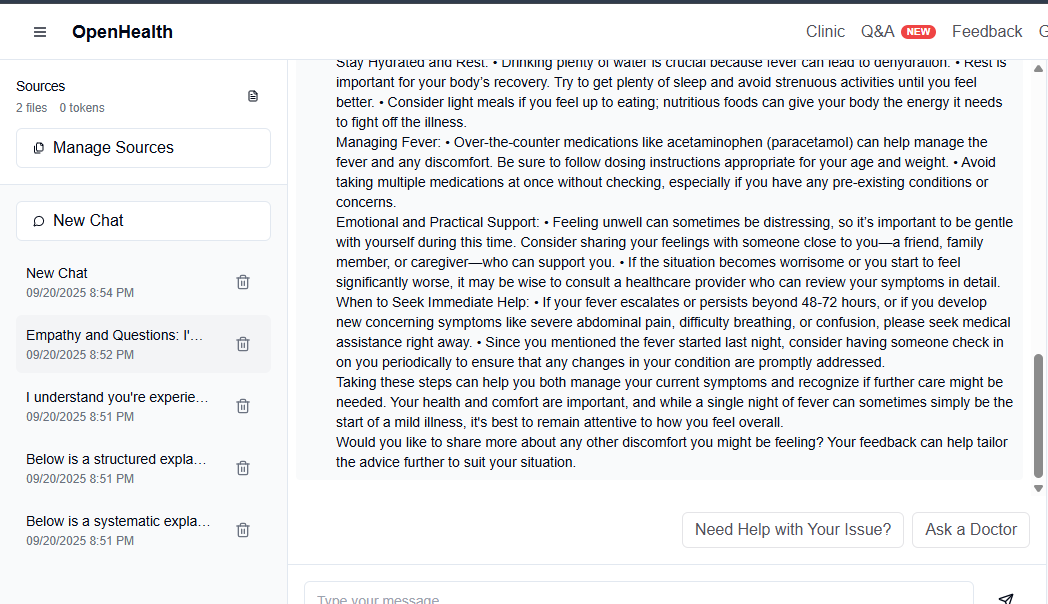The image size is (1048, 604).
Task: Click the Sources document icon
Action: (253, 96)
